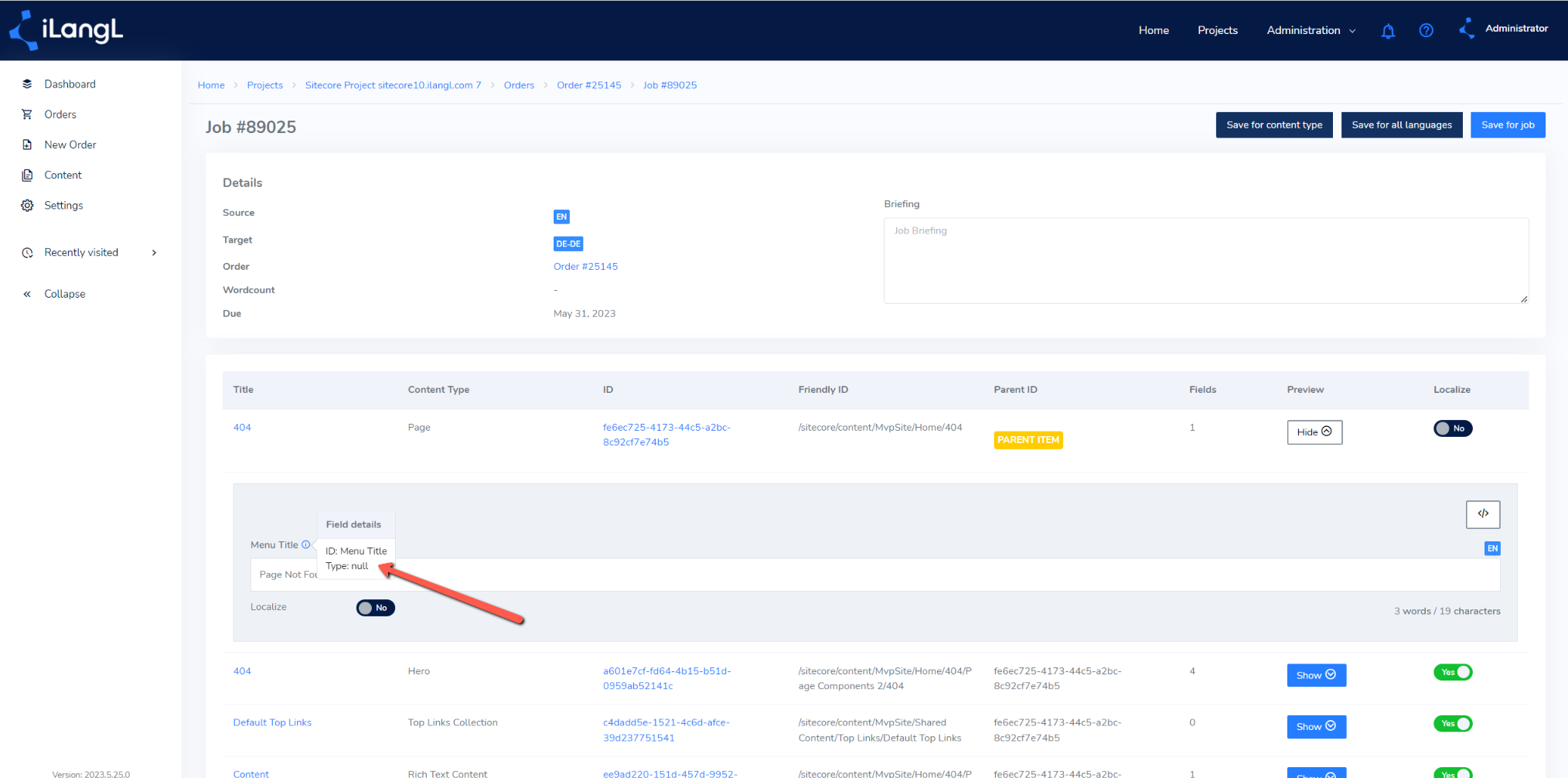Image resolution: width=1568 pixels, height=778 pixels.
Task: Click Job #89025 breadcrumb link
Action: click(x=670, y=85)
